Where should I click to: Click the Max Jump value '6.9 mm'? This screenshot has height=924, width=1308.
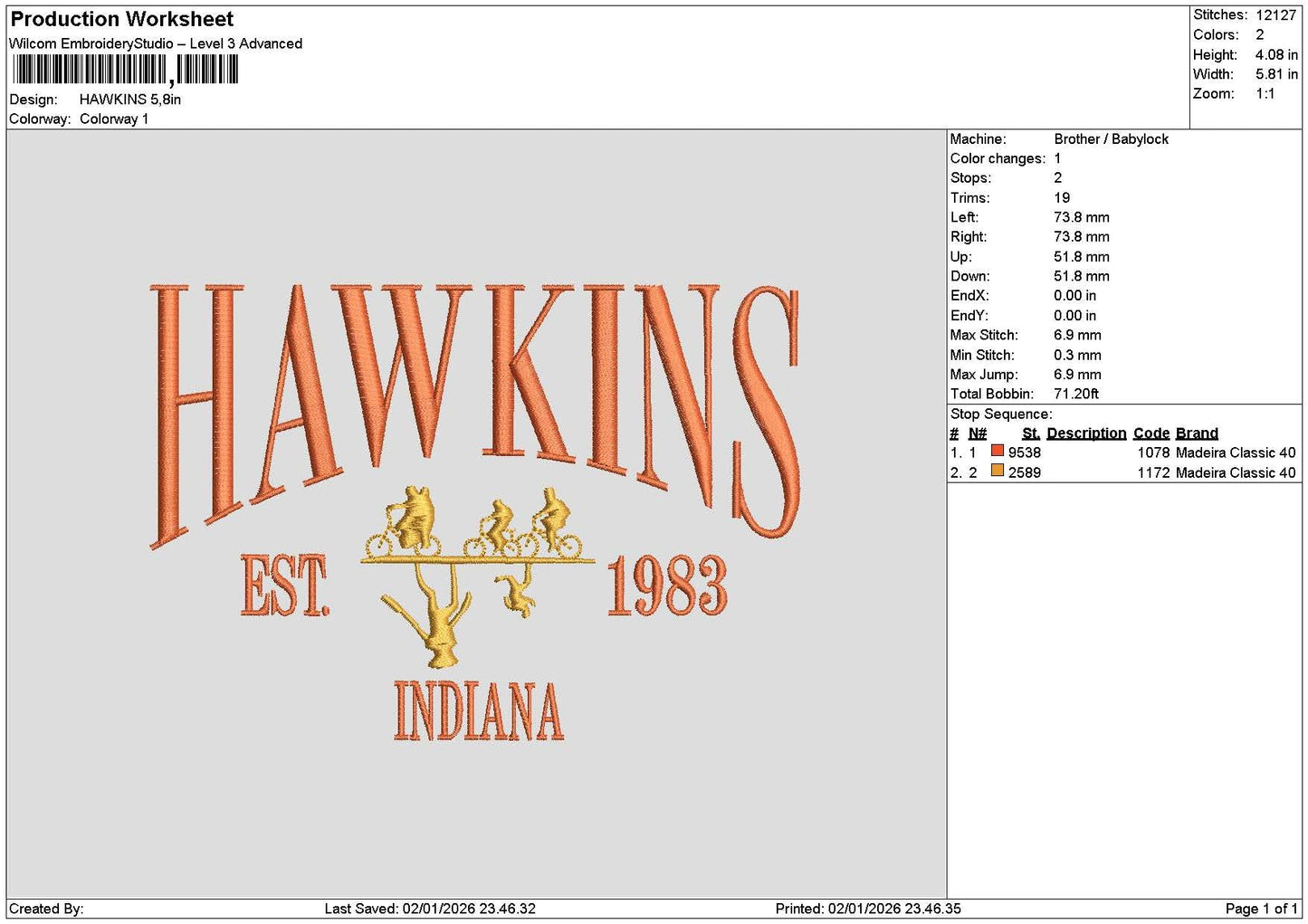pyautogui.click(x=1077, y=375)
